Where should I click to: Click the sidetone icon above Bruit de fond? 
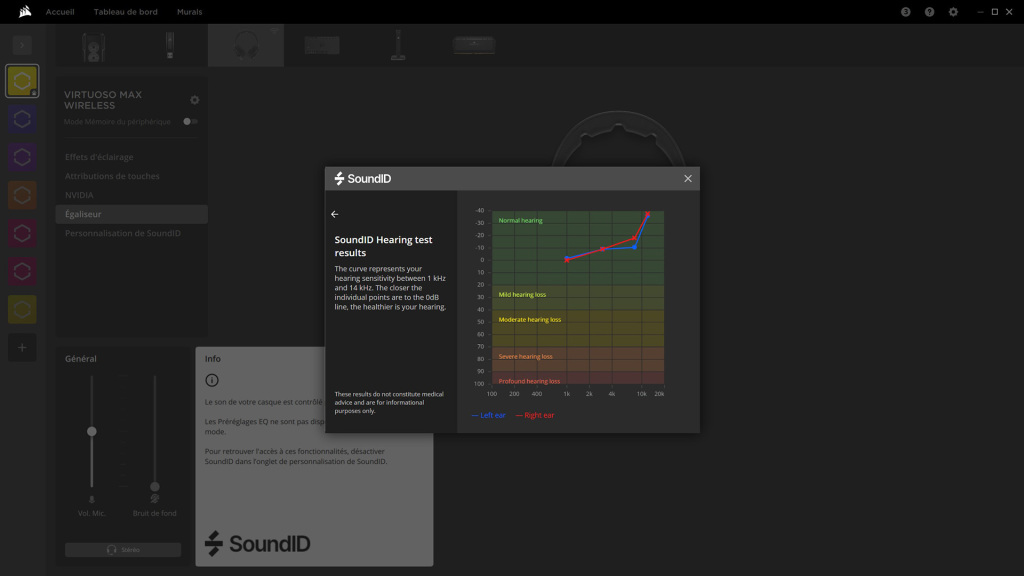[x=155, y=499]
